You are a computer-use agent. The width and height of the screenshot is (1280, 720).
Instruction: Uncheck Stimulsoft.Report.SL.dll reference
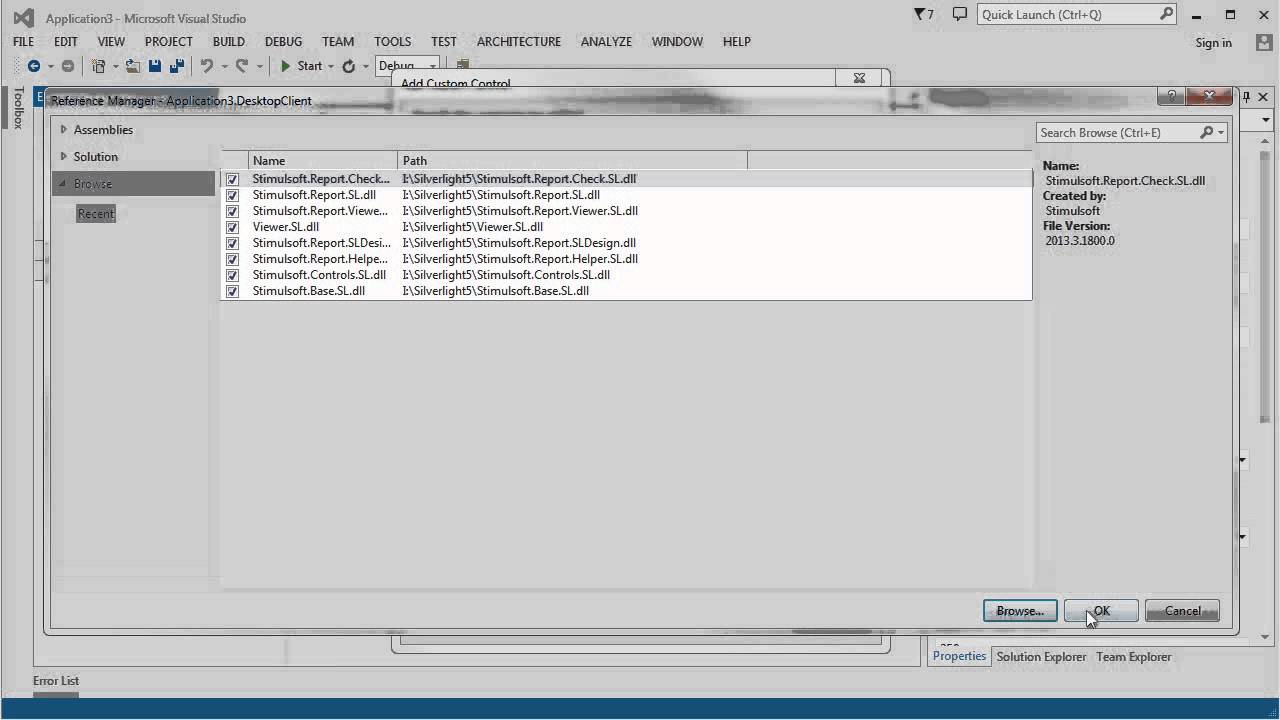click(x=233, y=195)
